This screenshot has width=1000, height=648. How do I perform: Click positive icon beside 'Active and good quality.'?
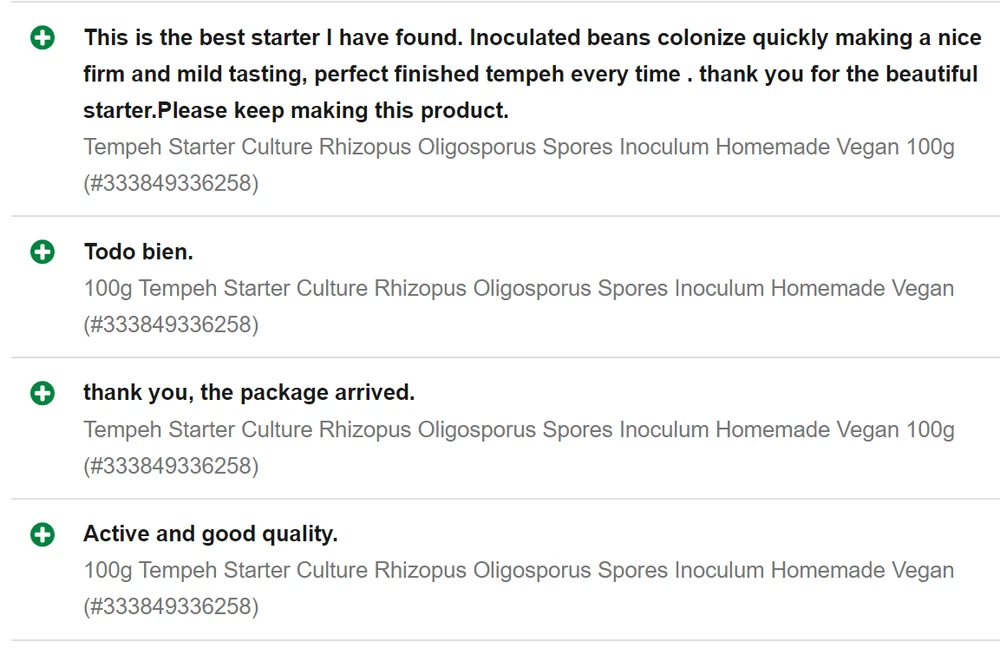click(42, 535)
